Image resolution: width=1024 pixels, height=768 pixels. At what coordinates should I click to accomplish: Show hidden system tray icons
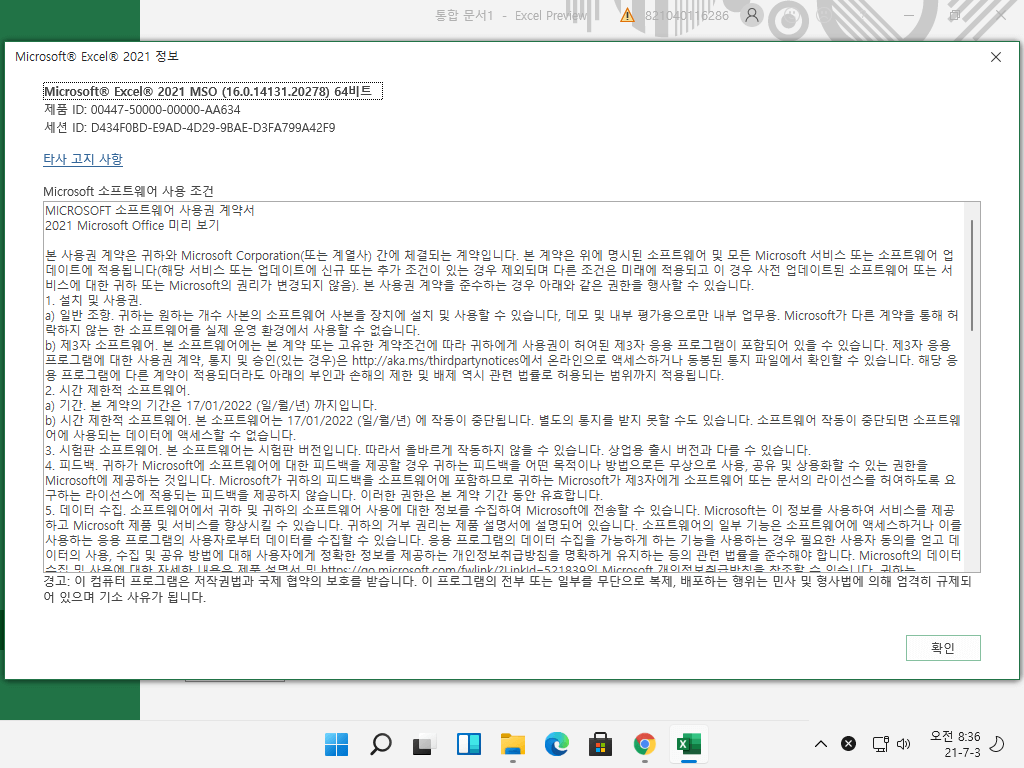pos(821,744)
